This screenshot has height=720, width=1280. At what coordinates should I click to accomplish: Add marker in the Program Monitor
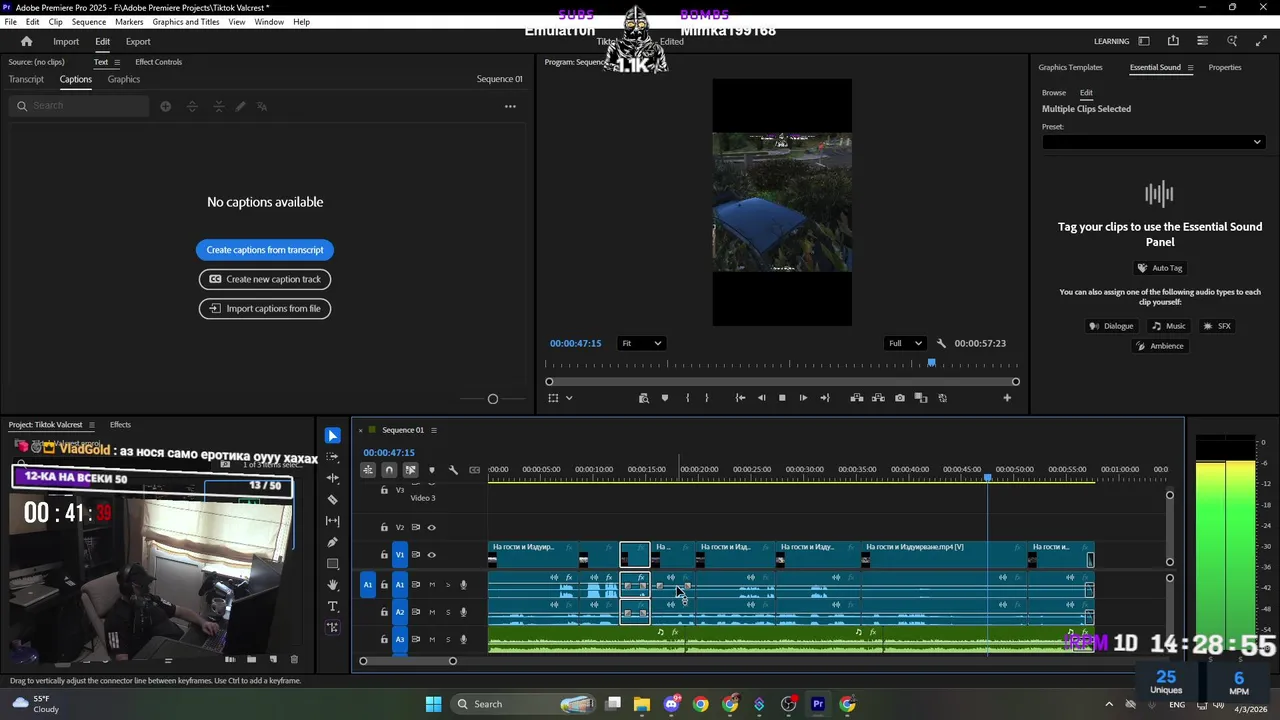(665, 398)
